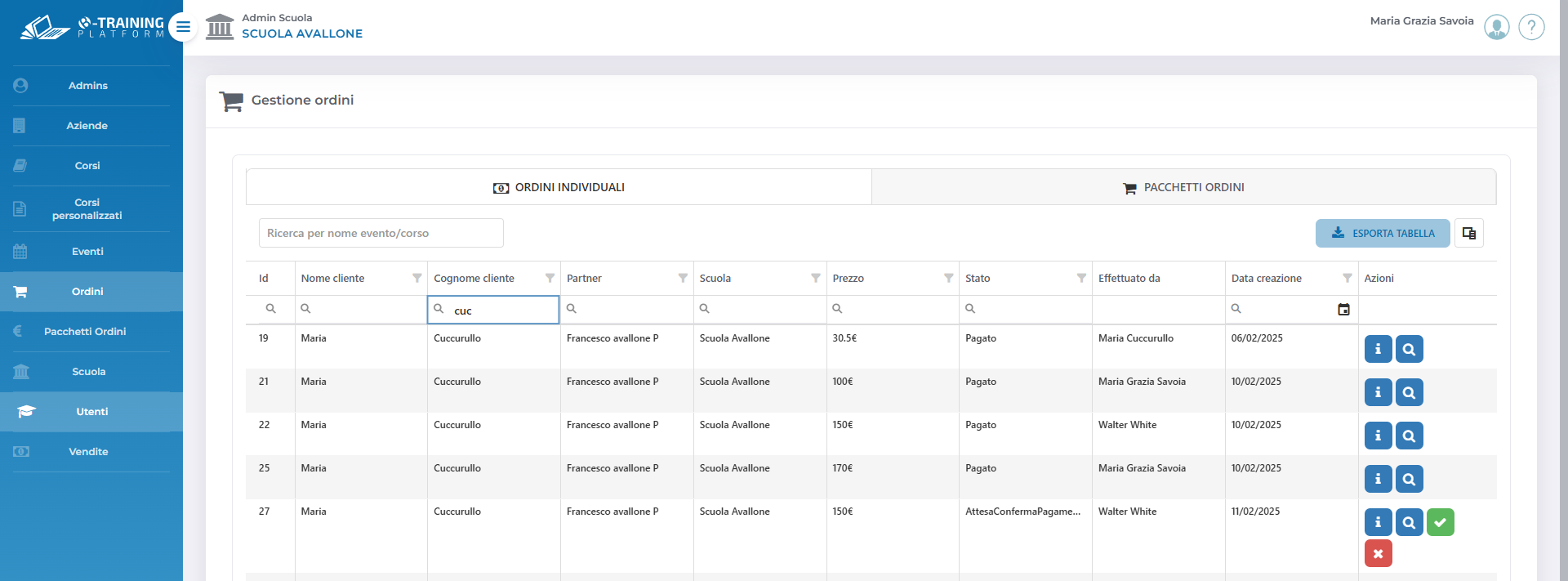1568x581 pixels.
Task: Open filter for Prezzo column
Action: click(x=949, y=279)
